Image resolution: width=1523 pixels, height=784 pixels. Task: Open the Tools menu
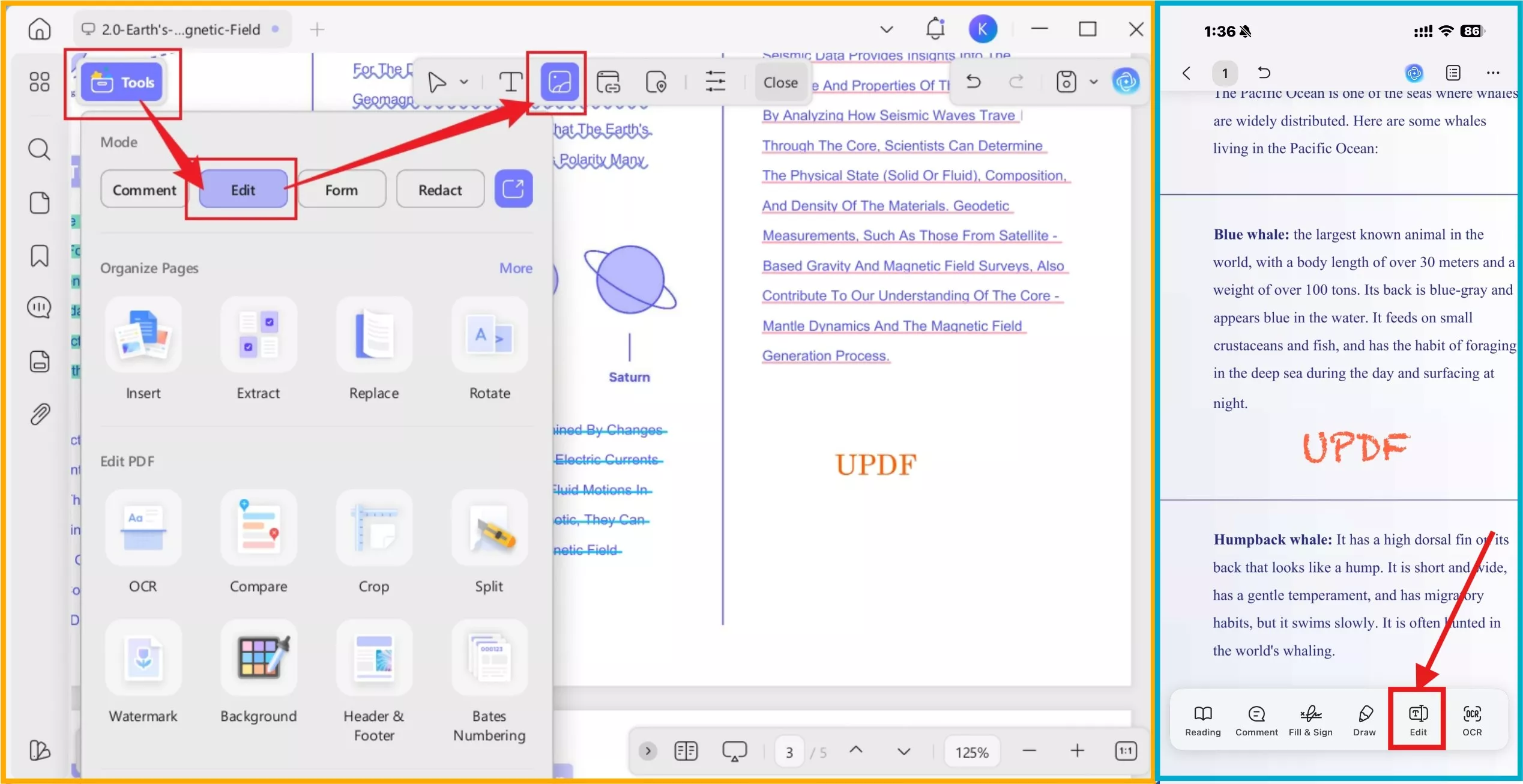[122, 82]
